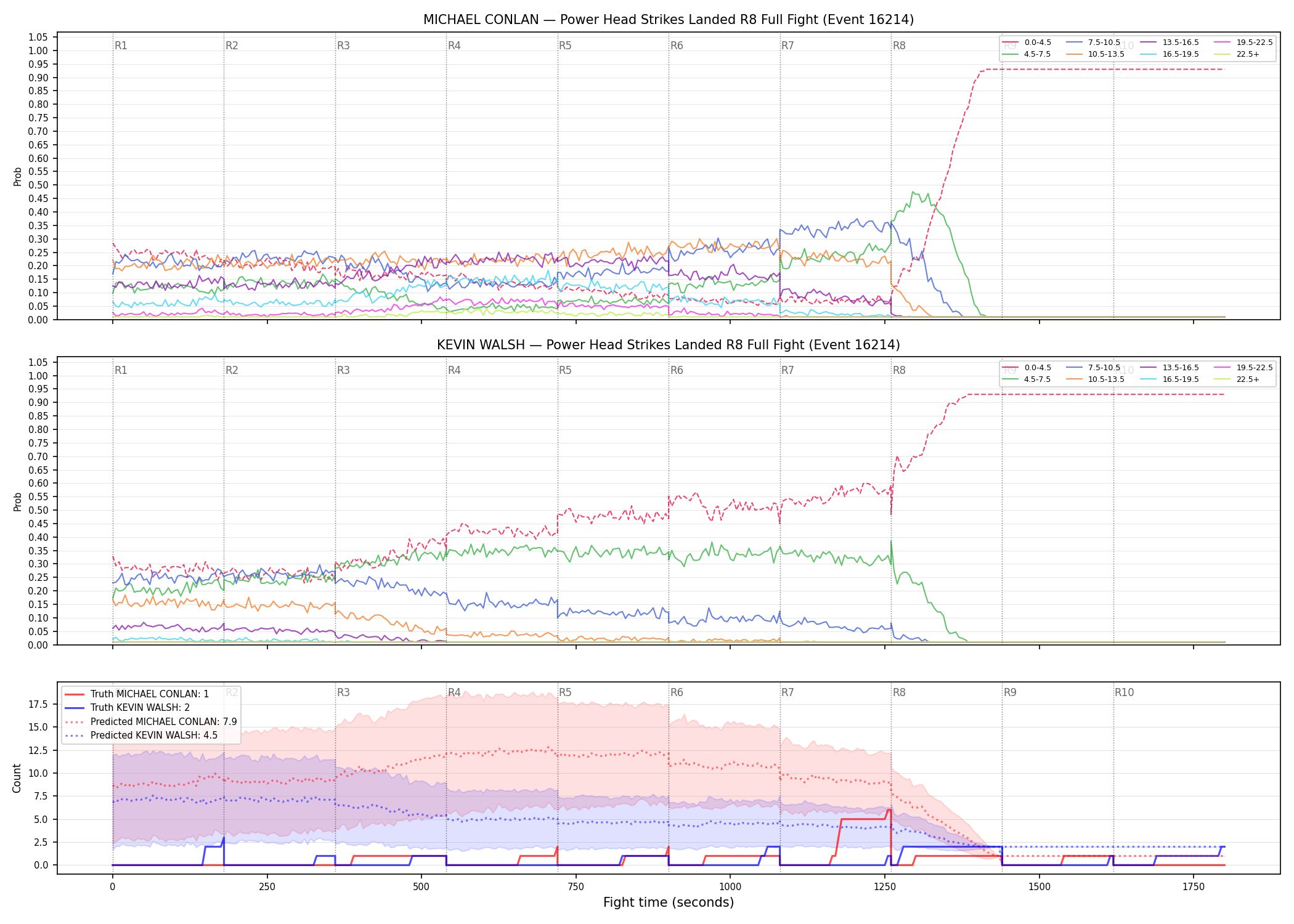Select the 'Count' y-axis label
Viewport: 1294px width, 924px height.
17,778
